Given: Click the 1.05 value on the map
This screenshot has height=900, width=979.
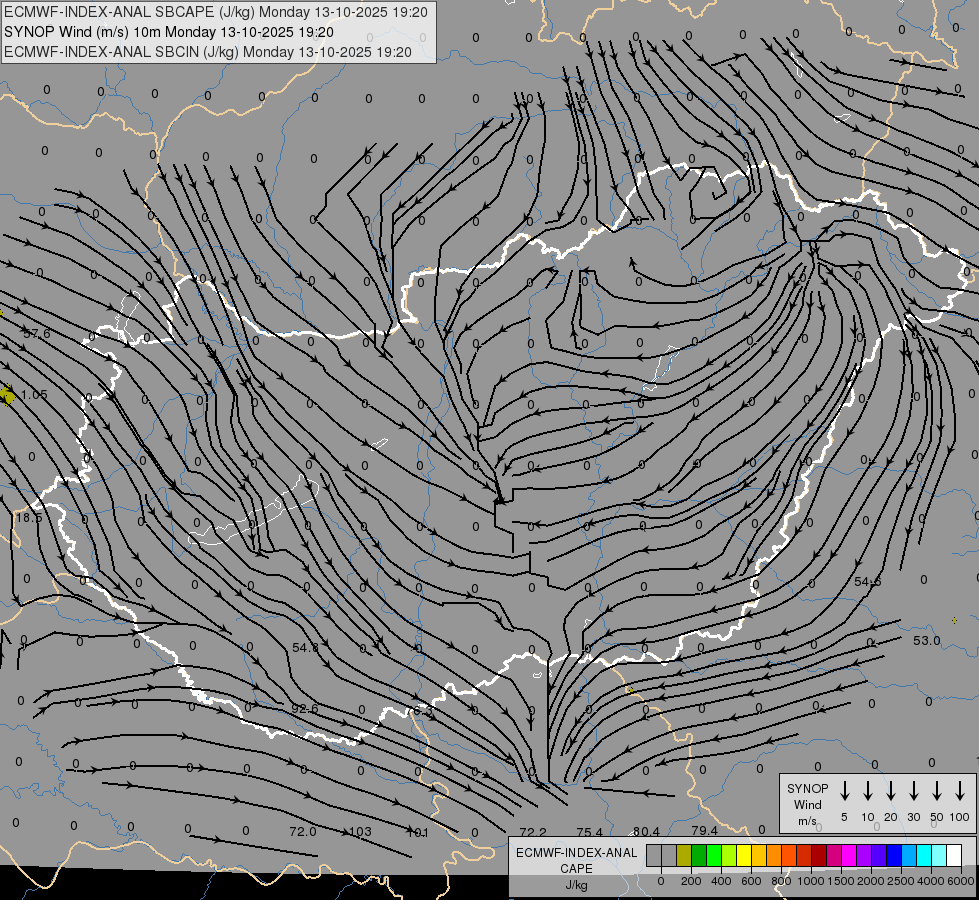Looking at the screenshot, I should 34,395.
